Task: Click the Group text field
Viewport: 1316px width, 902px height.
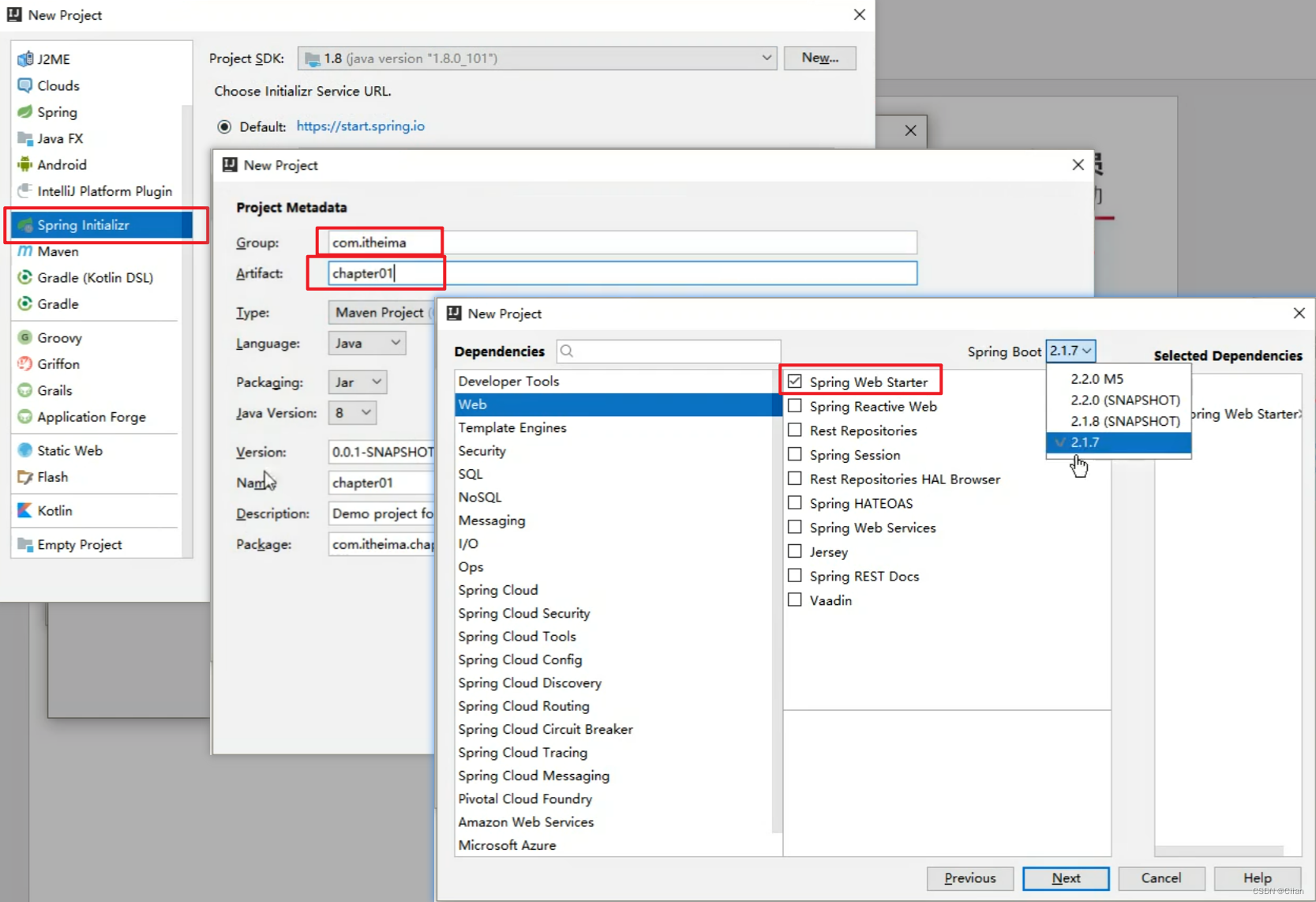Action: click(623, 242)
